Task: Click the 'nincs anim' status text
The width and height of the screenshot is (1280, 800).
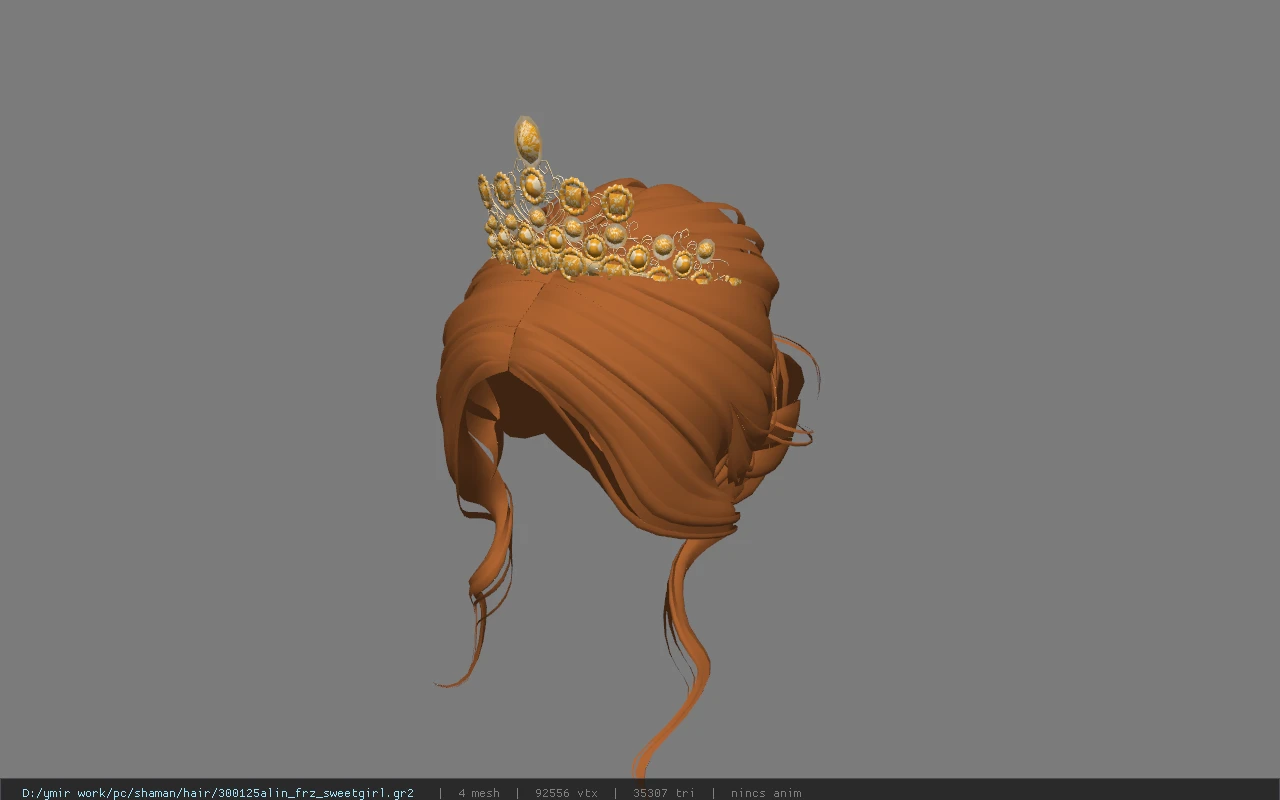Action: tap(766, 793)
